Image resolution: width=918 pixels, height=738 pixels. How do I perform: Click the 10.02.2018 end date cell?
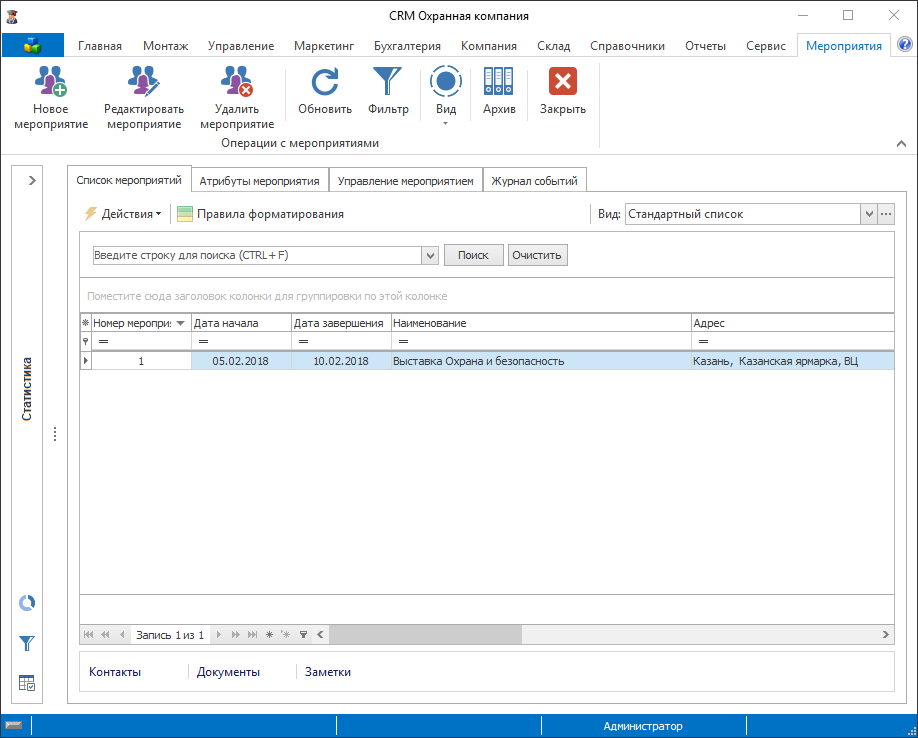pos(341,361)
